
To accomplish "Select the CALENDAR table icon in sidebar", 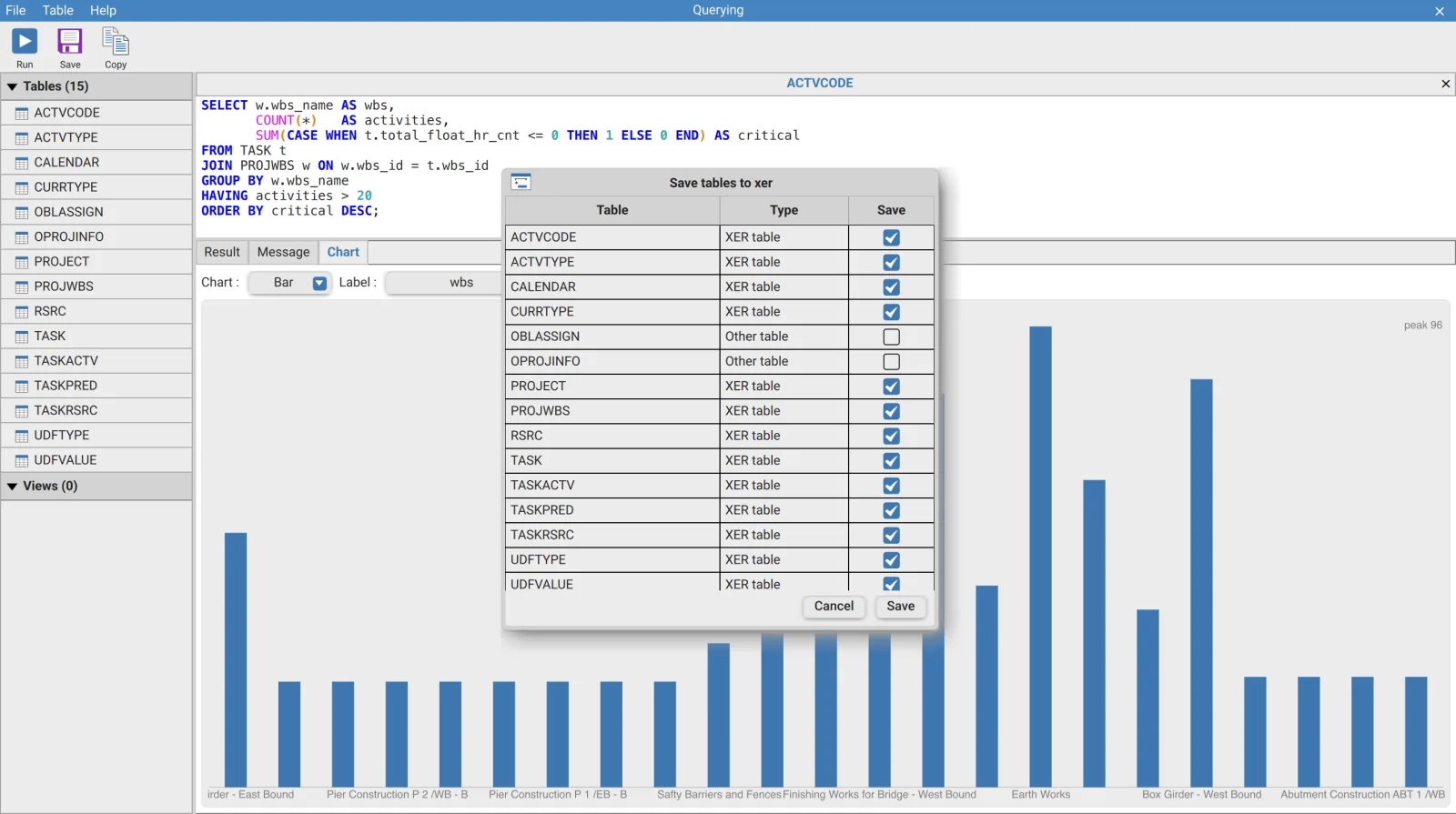I will (22, 163).
